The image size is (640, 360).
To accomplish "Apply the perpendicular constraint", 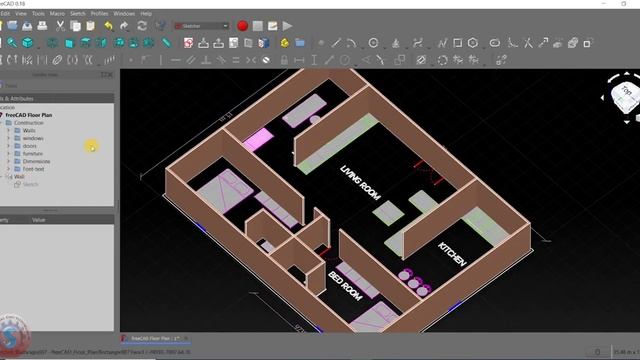I will 206,60.
